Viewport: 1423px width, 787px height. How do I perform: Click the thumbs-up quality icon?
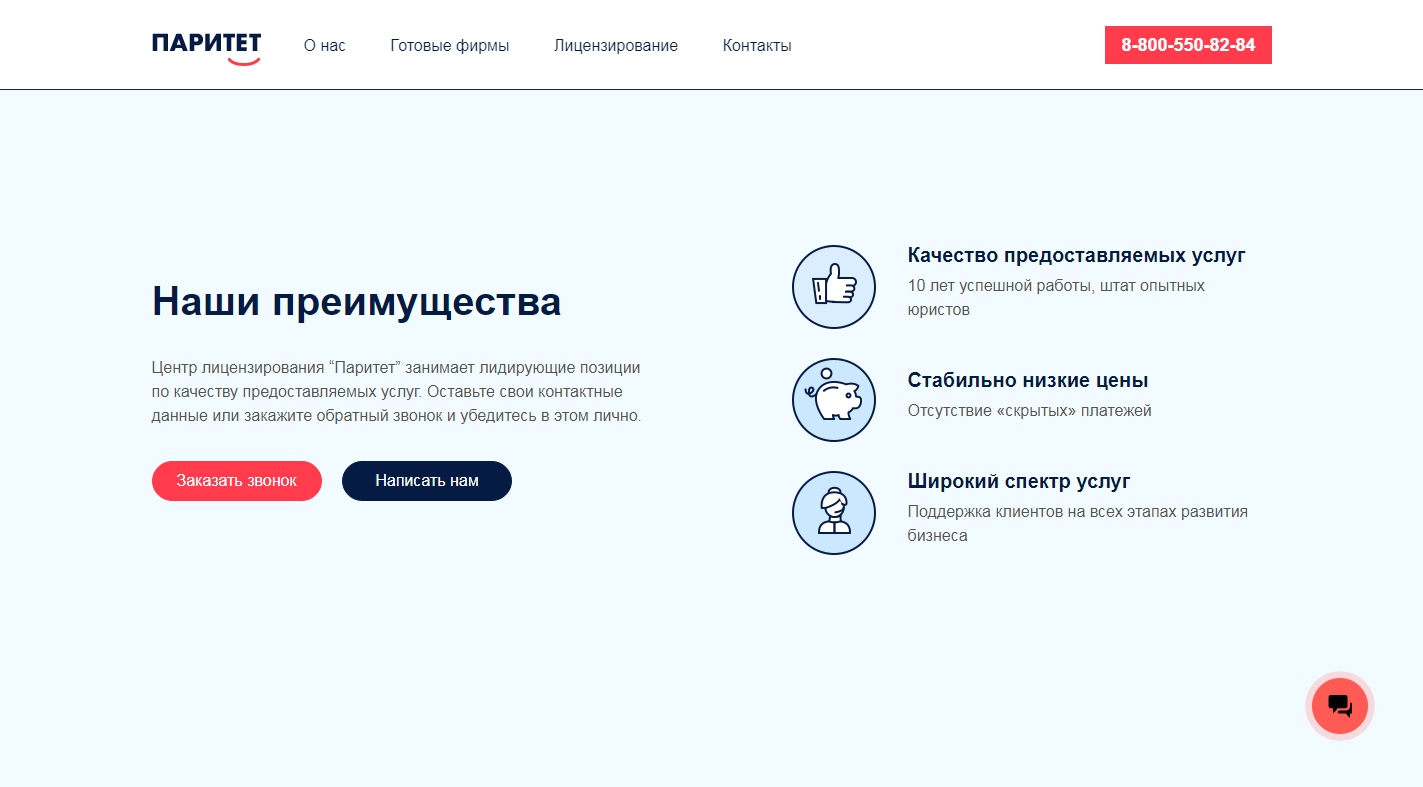coord(834,287)
